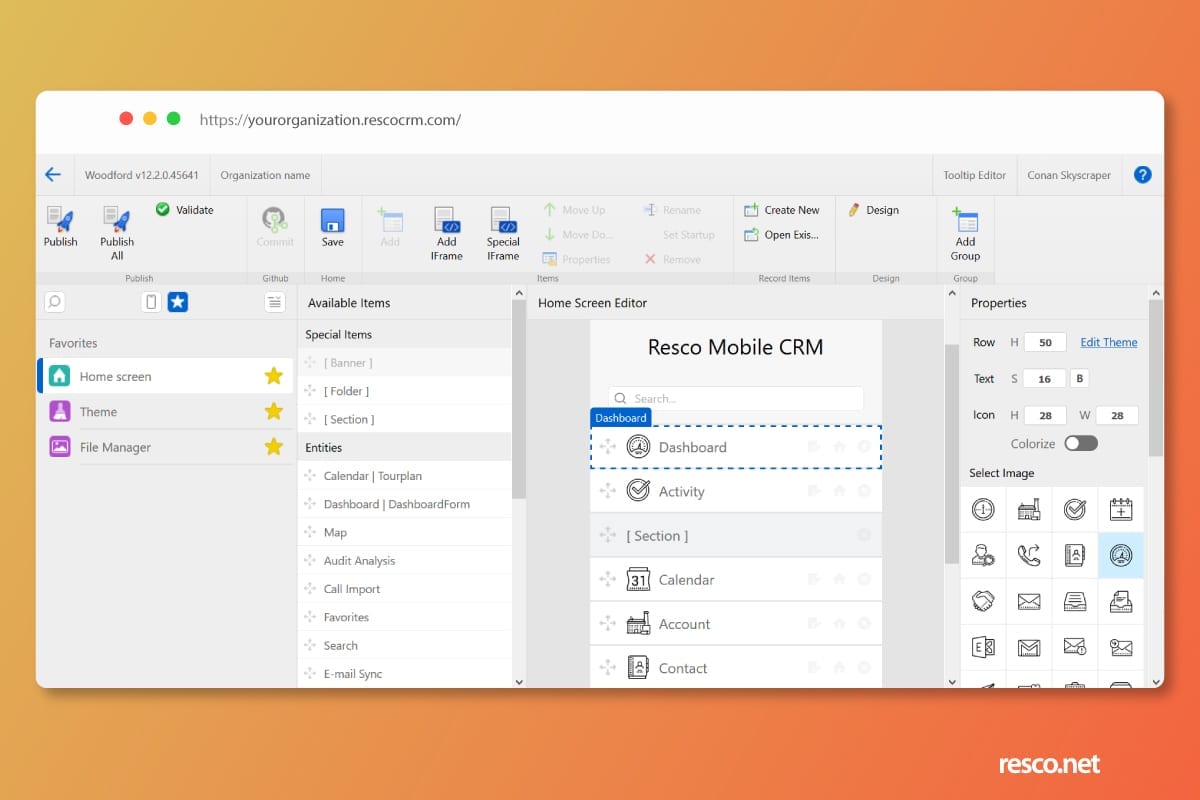Open File Manager in Favorites
Screen dimensions: 1200x800
165,447
